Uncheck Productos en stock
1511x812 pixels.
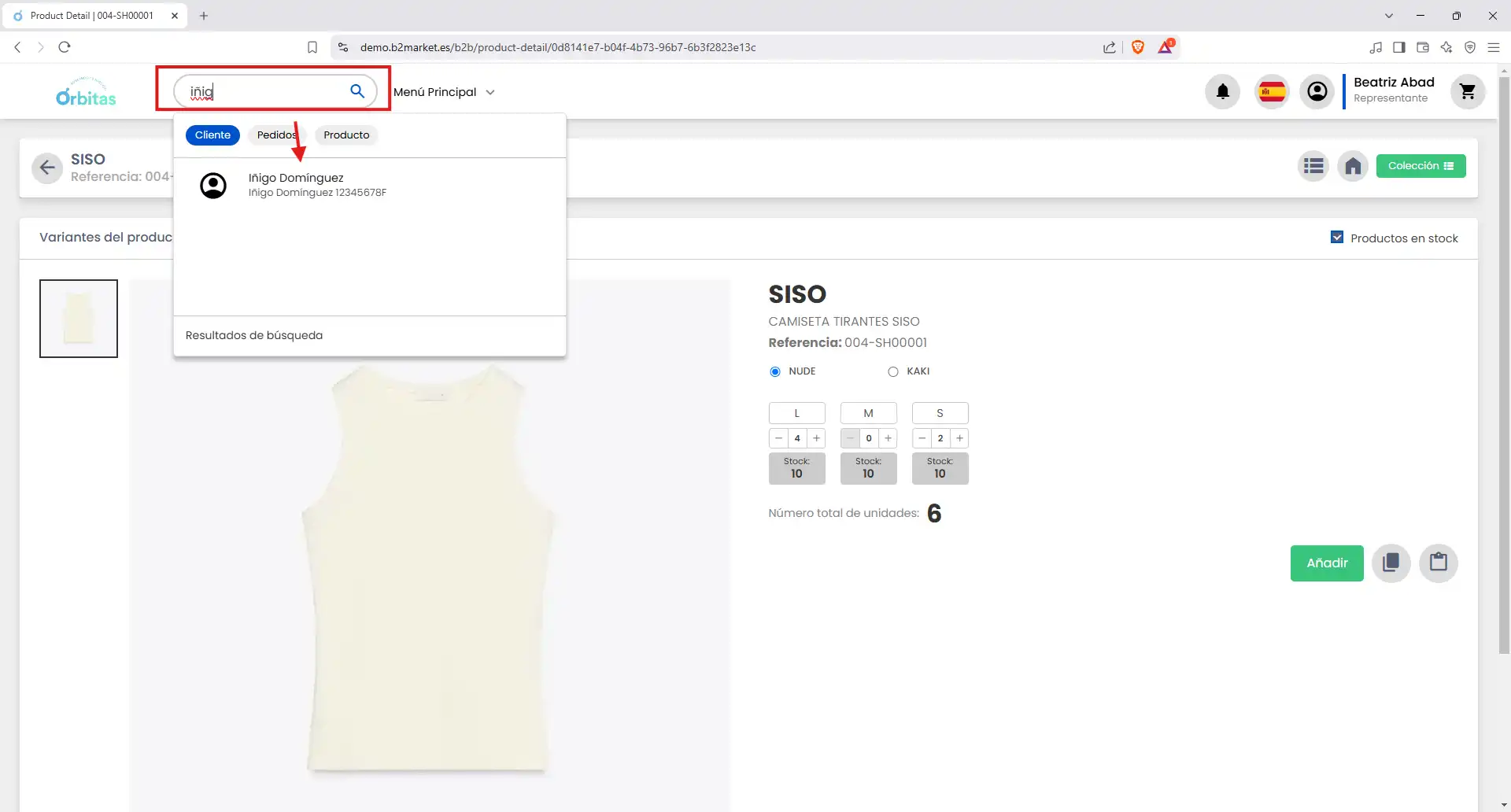coord(1337,237)
